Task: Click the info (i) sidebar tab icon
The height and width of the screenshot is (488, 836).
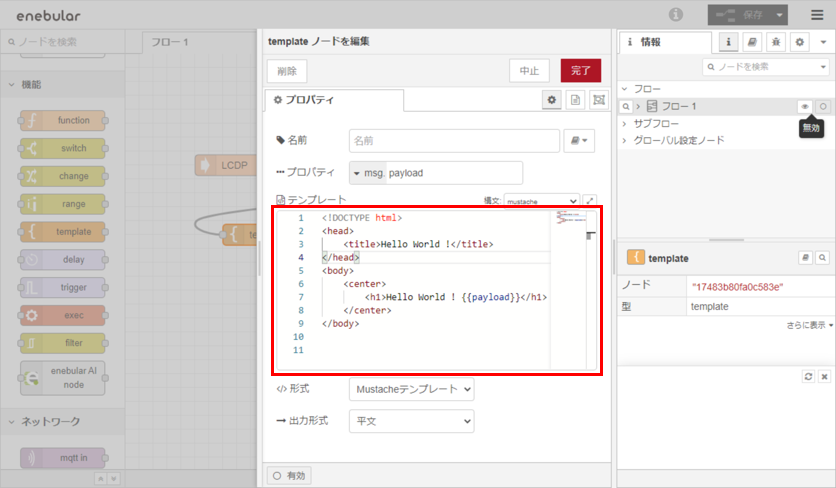Action: tap(728, 42)
